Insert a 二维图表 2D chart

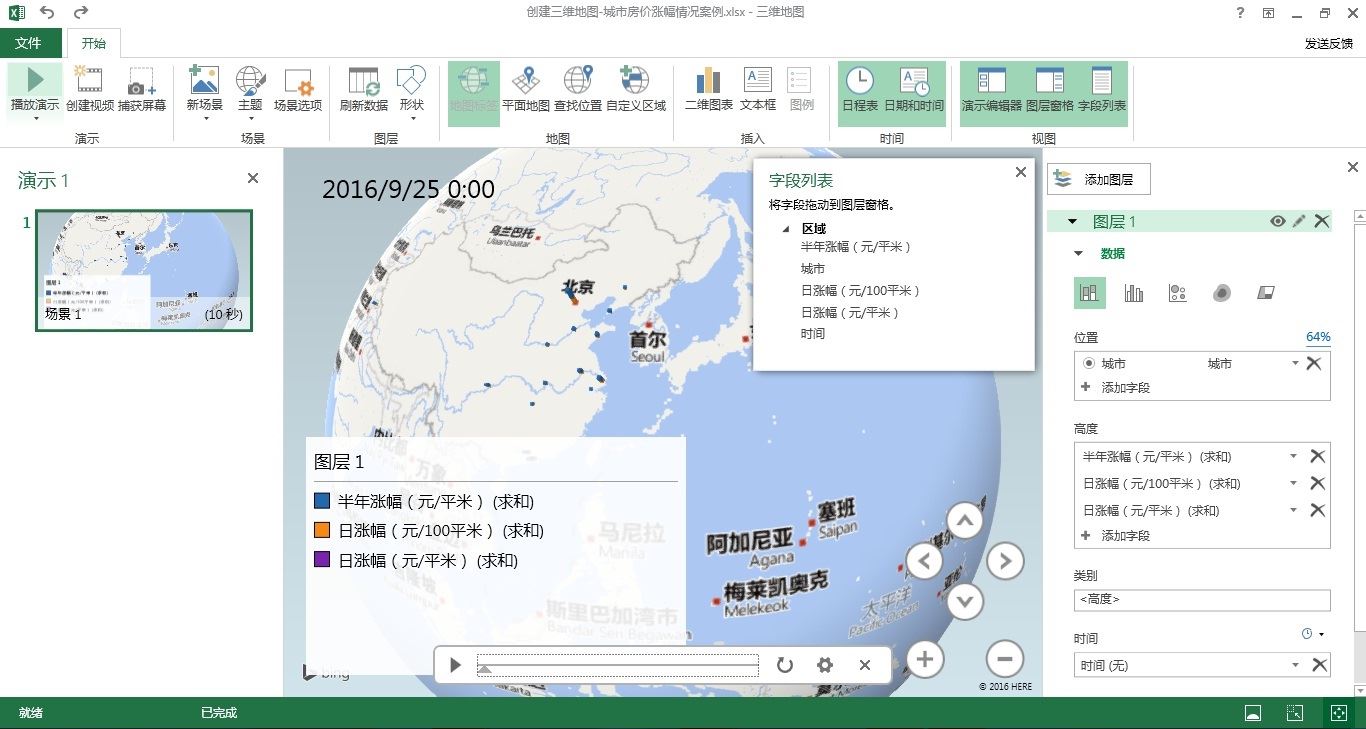click(x=709, y=90)
